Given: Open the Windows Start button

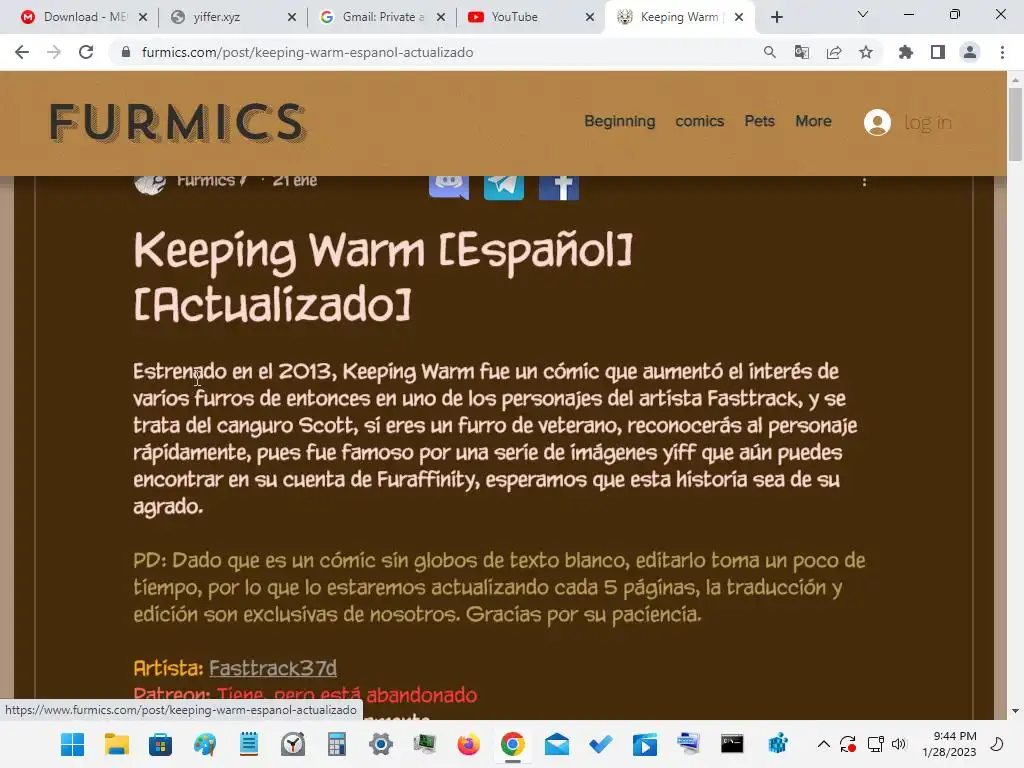Looking at the screenshot, I should [72, 744].
